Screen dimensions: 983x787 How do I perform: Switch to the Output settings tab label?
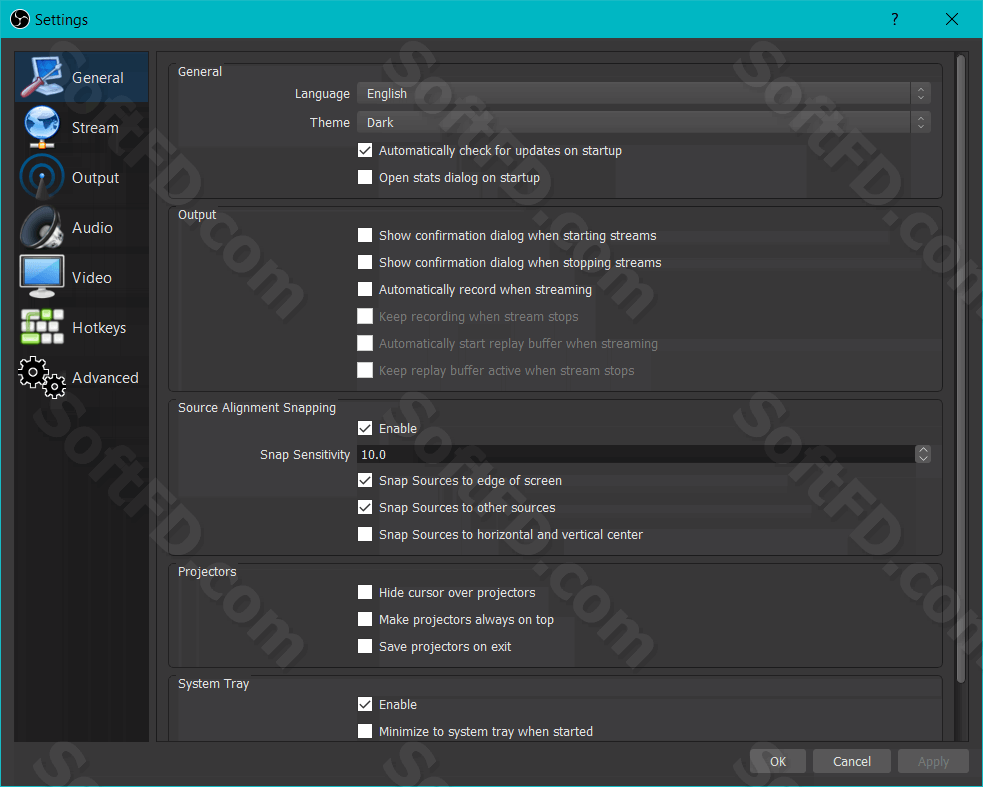(x=95, y=178)
